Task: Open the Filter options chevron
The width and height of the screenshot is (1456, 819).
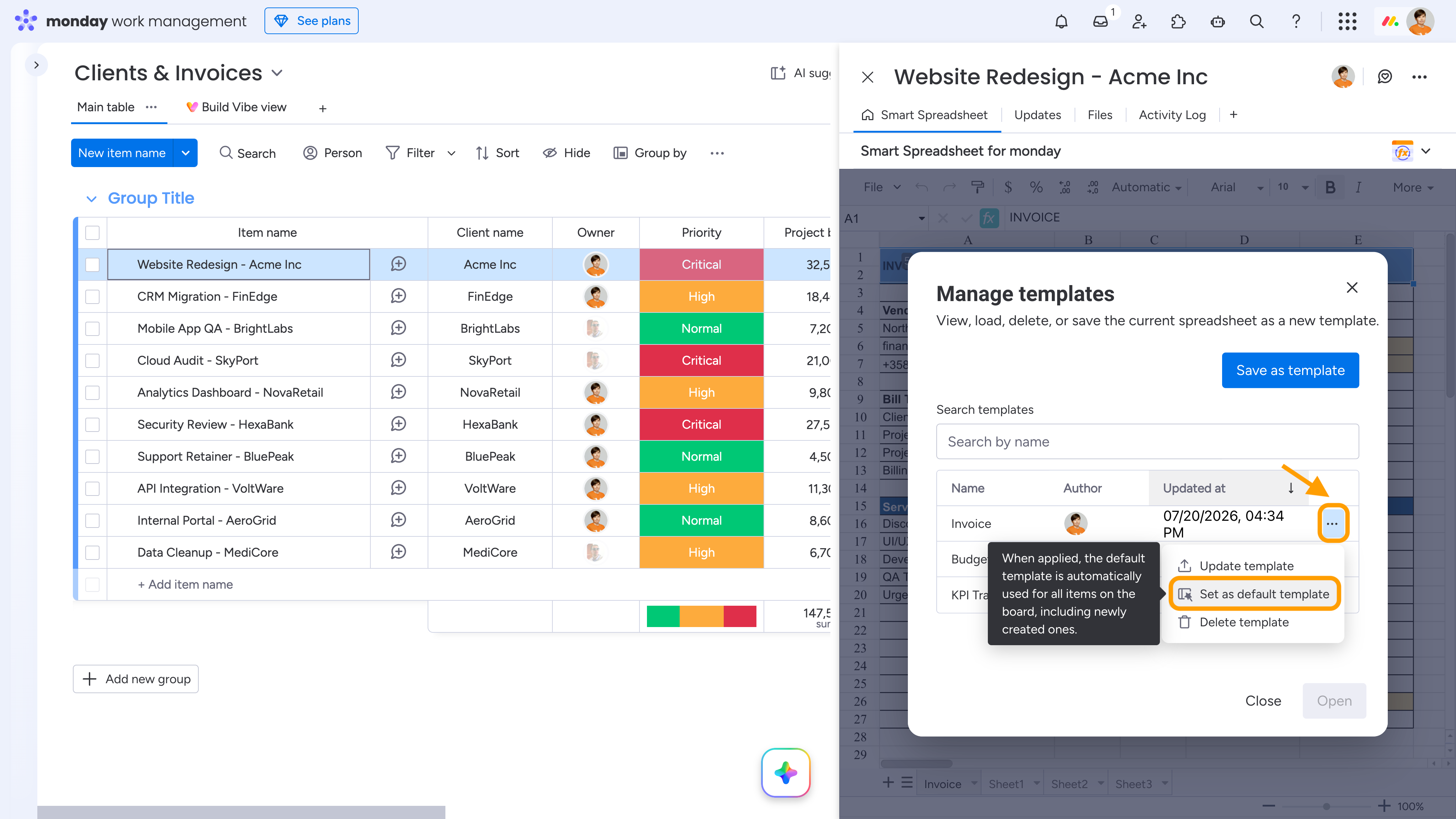Action: [451, 153]
